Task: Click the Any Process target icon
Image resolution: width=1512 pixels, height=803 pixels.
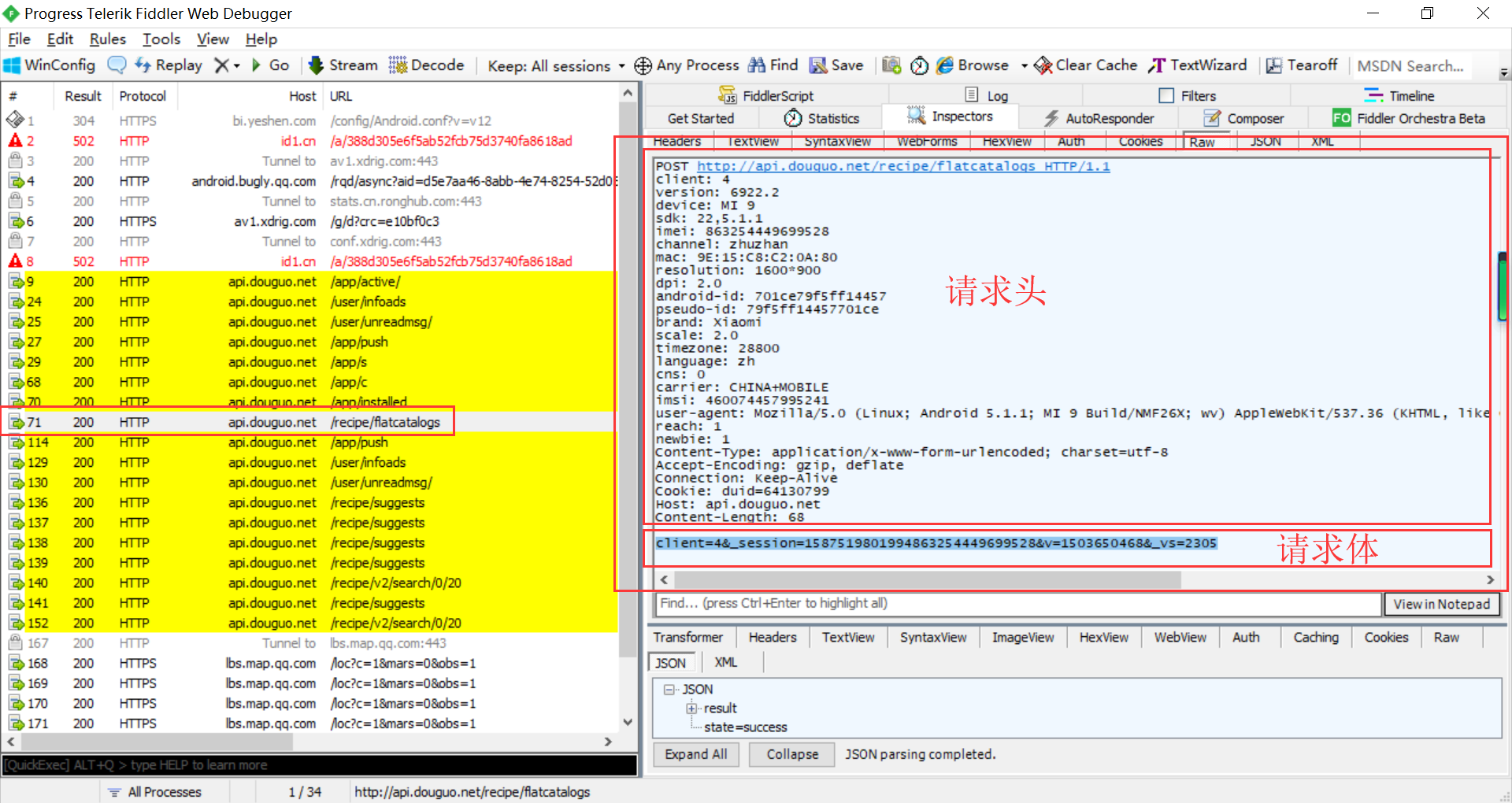Action: click(643, 65)
